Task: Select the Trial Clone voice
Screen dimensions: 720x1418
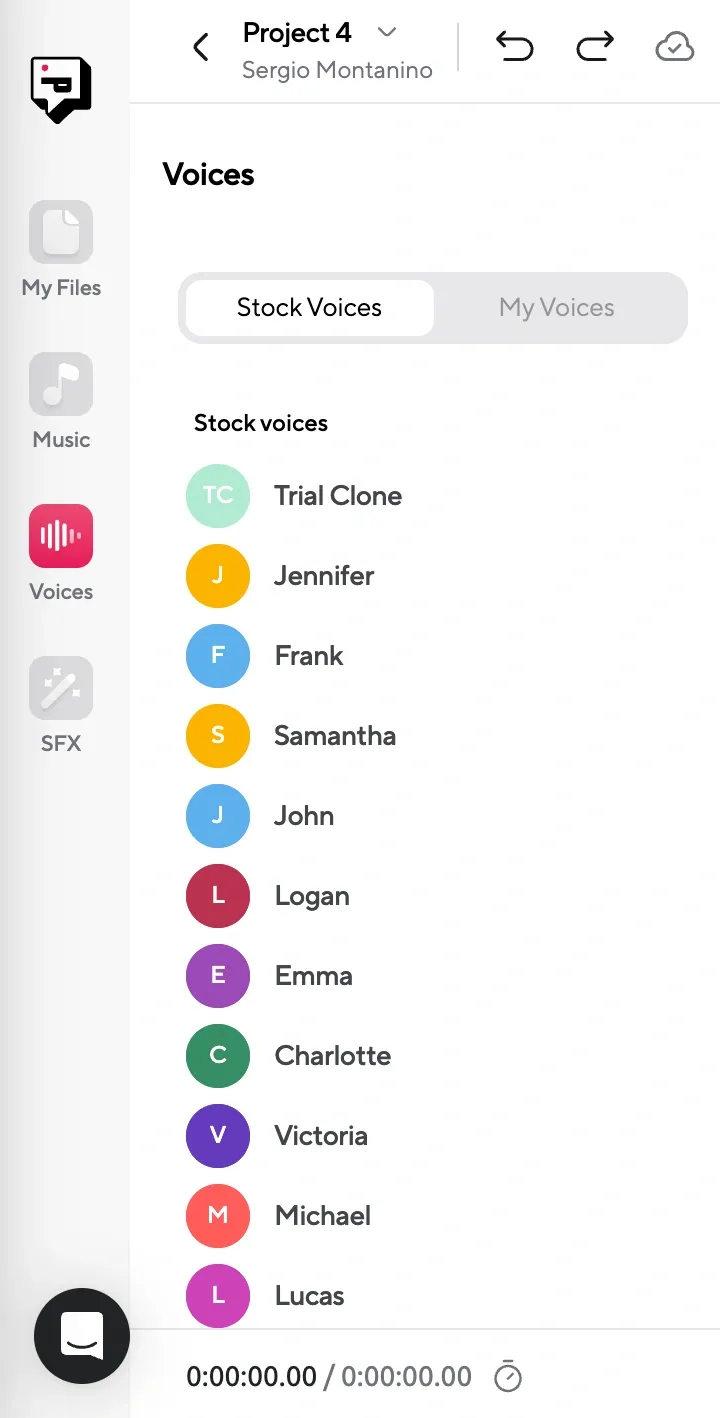Action: [338, 496]
